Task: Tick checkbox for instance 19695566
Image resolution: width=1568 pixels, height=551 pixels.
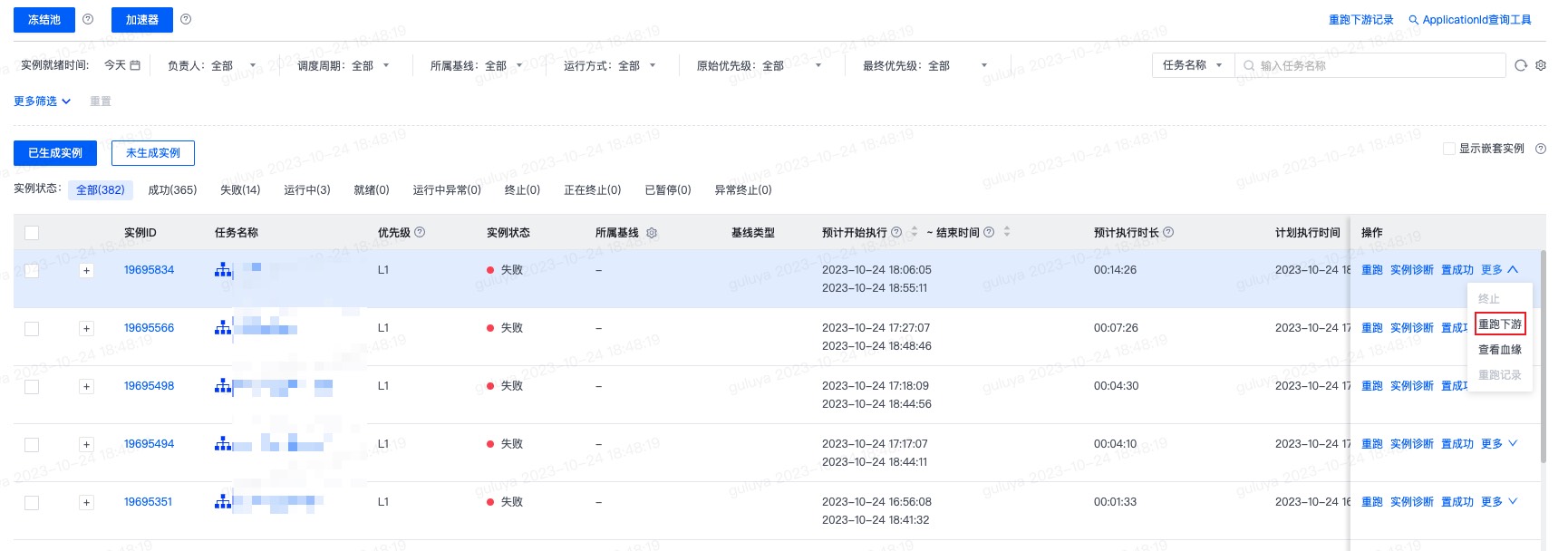Action: pyautogui.click(x=32, y=328)
